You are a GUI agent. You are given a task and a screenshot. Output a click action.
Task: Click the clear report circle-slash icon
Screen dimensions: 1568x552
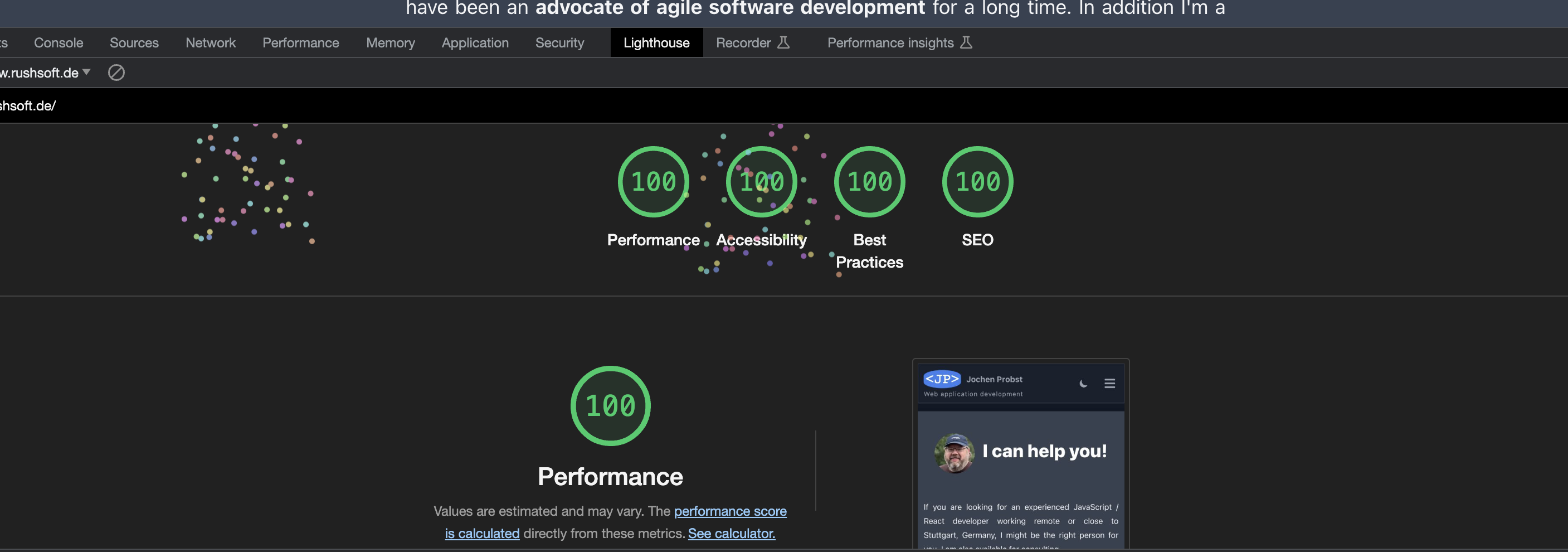click(116, 73)
